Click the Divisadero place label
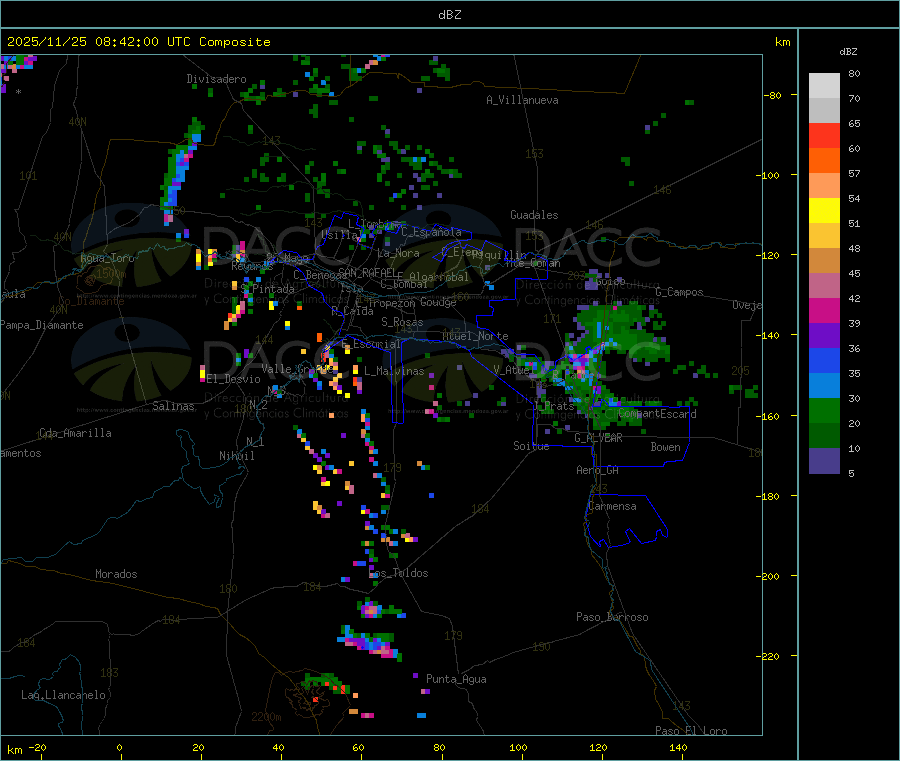Viewport: 900px width, 761px height. (216, 79)
